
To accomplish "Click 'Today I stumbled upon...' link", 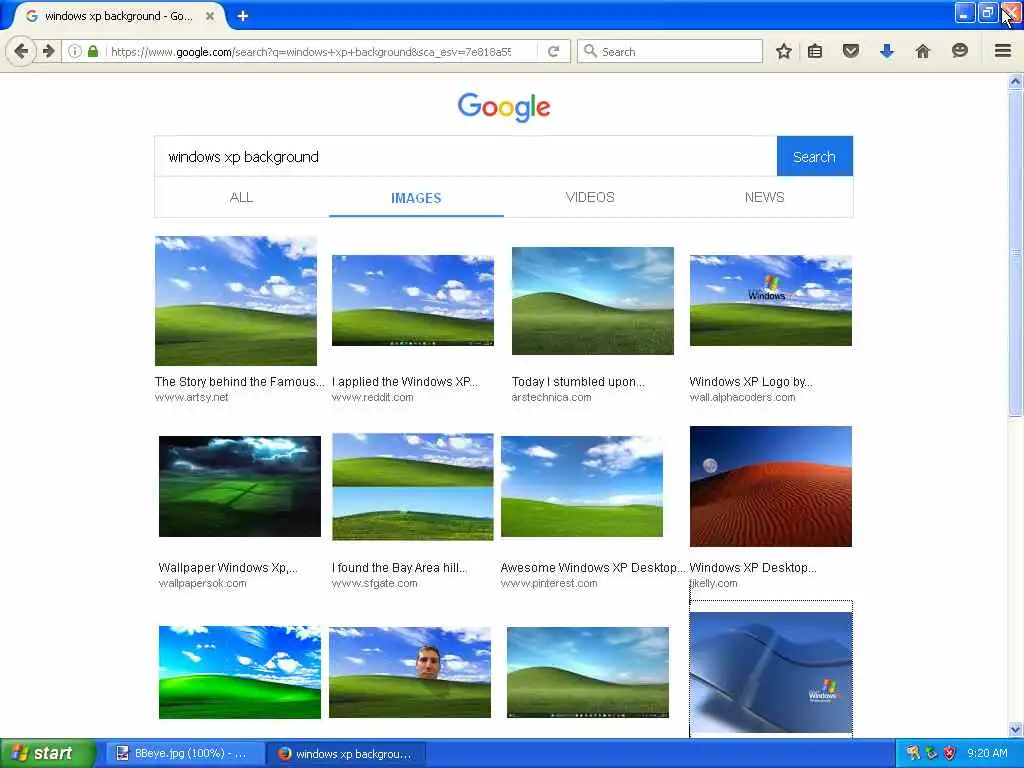I will (x=578, y=381).
